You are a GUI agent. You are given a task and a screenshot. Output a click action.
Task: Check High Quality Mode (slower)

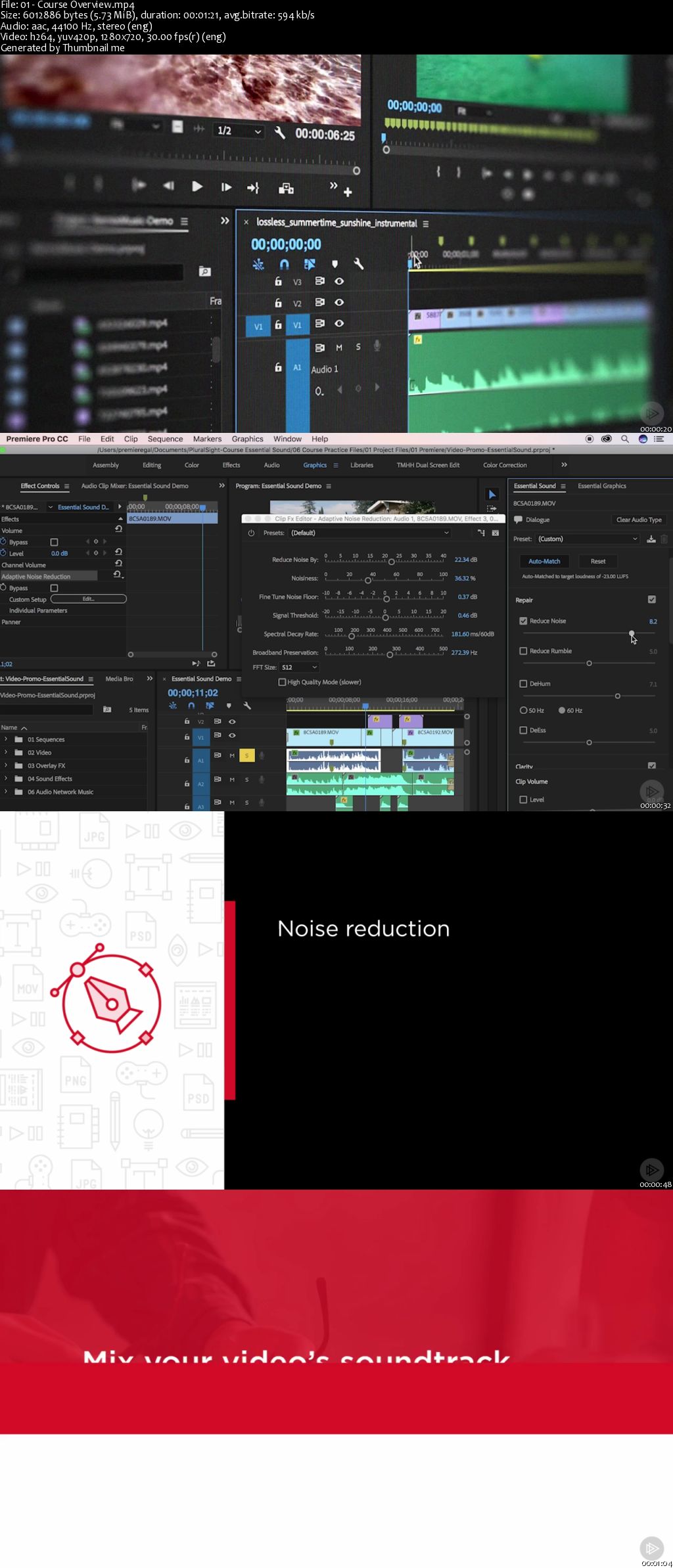(282, 682)
